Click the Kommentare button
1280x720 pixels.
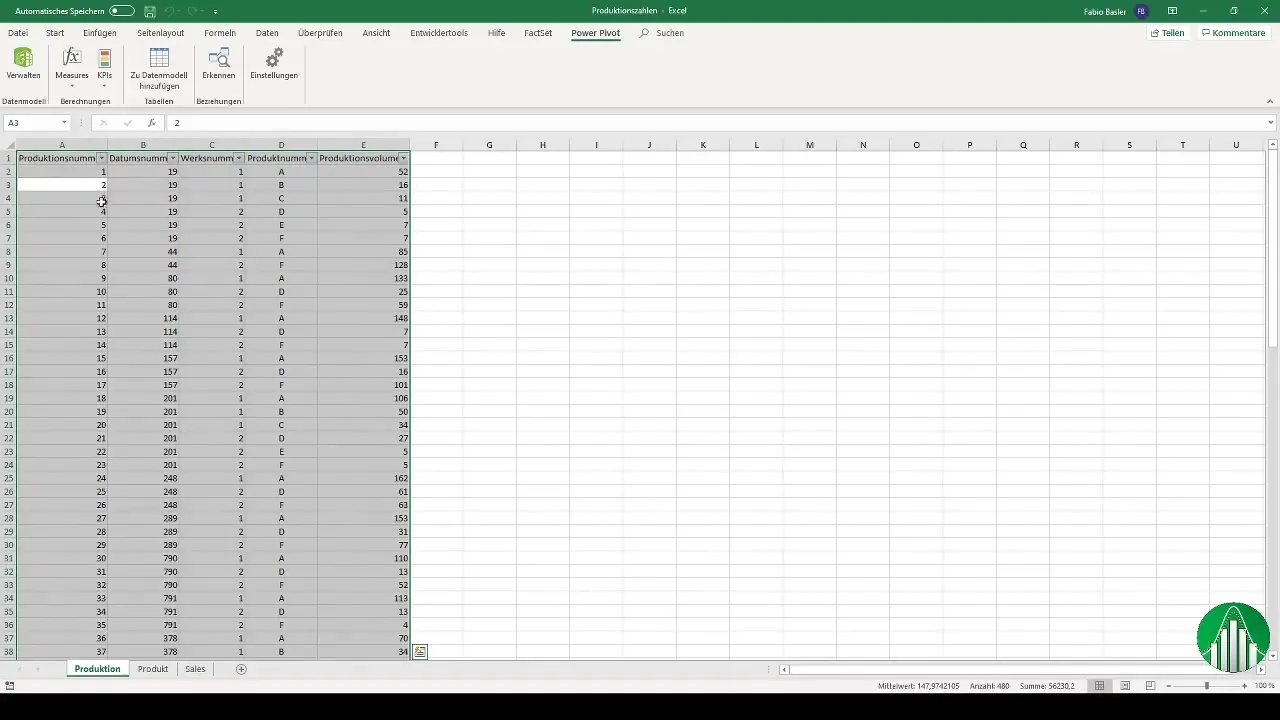pos(1234,33)
